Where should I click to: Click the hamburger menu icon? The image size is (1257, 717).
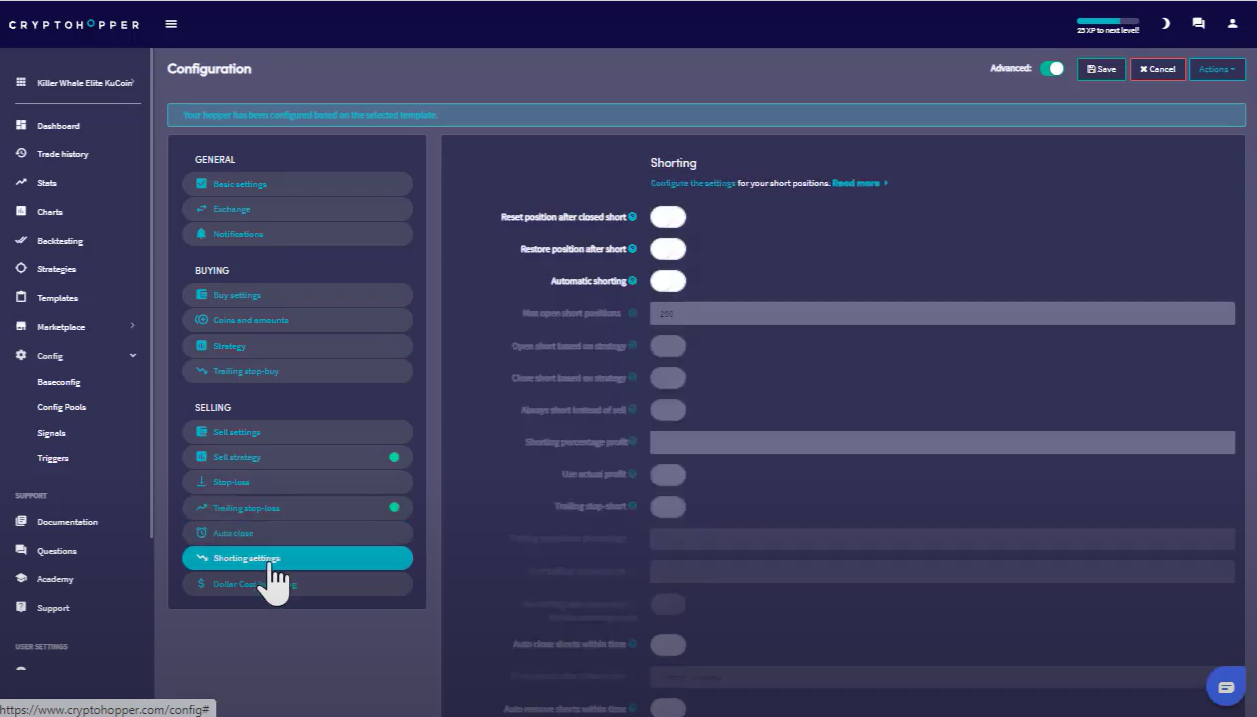pyautogui.click(x=171, y=24)
